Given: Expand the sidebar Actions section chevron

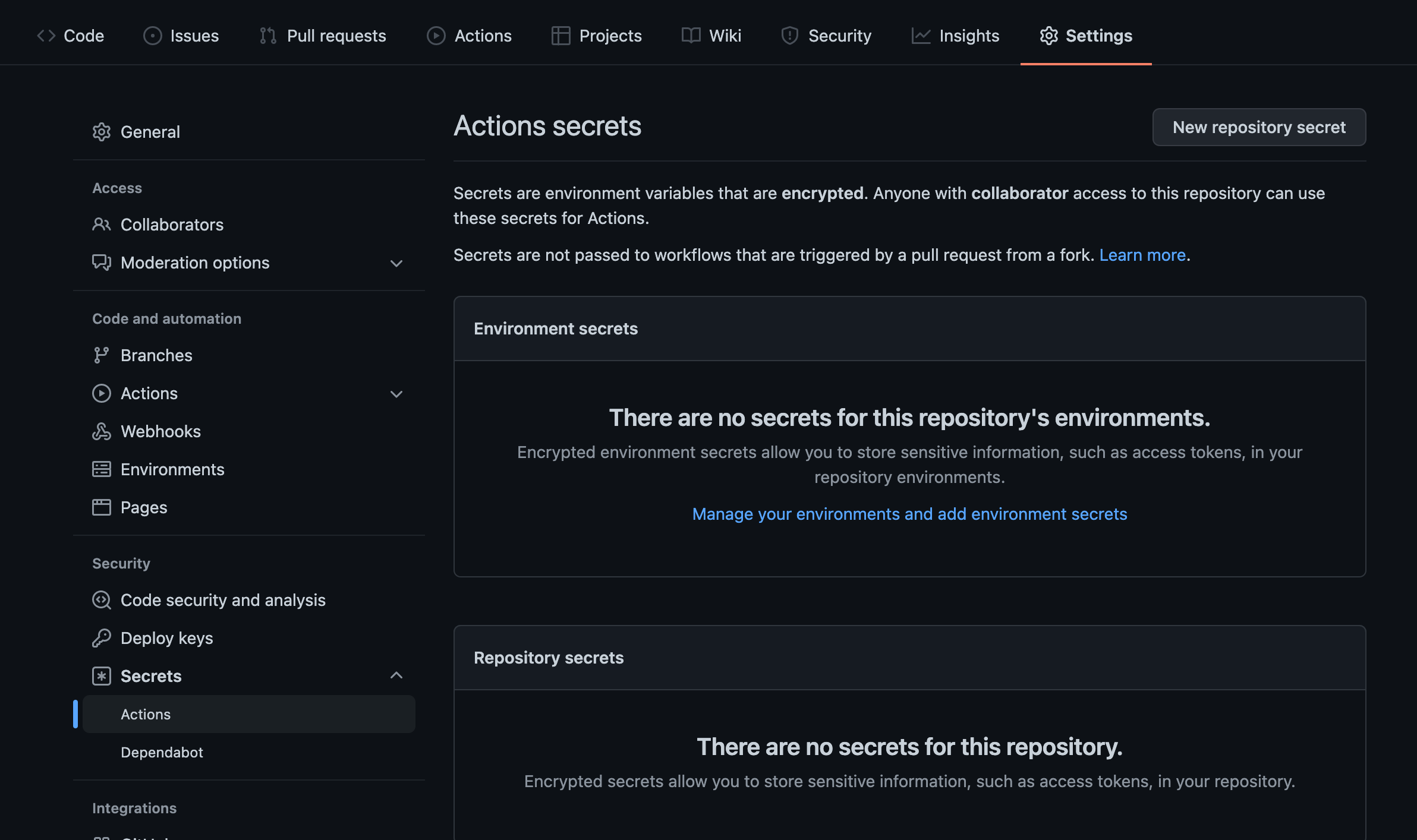Looking at the screenshot, I should tap(396, 394).
